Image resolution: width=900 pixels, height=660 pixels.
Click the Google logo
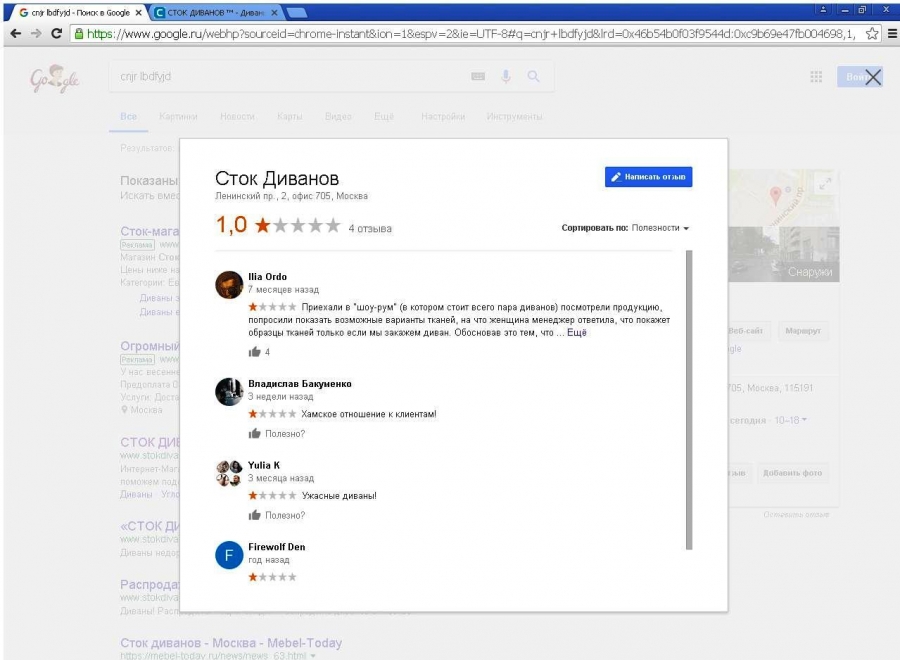(55, 79)
